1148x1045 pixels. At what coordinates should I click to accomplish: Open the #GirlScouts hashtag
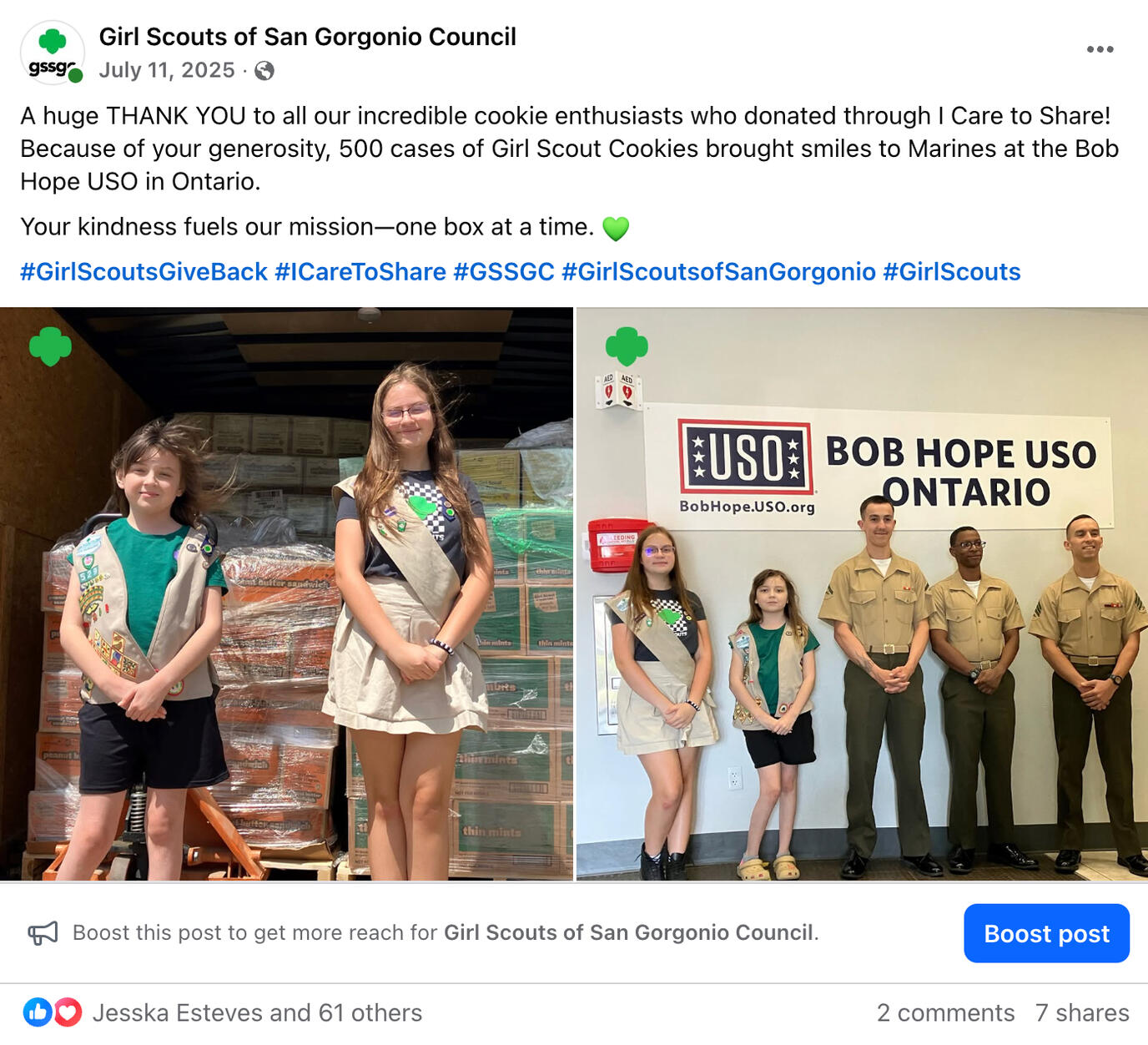pyautogui.click(x=952, y=272)
